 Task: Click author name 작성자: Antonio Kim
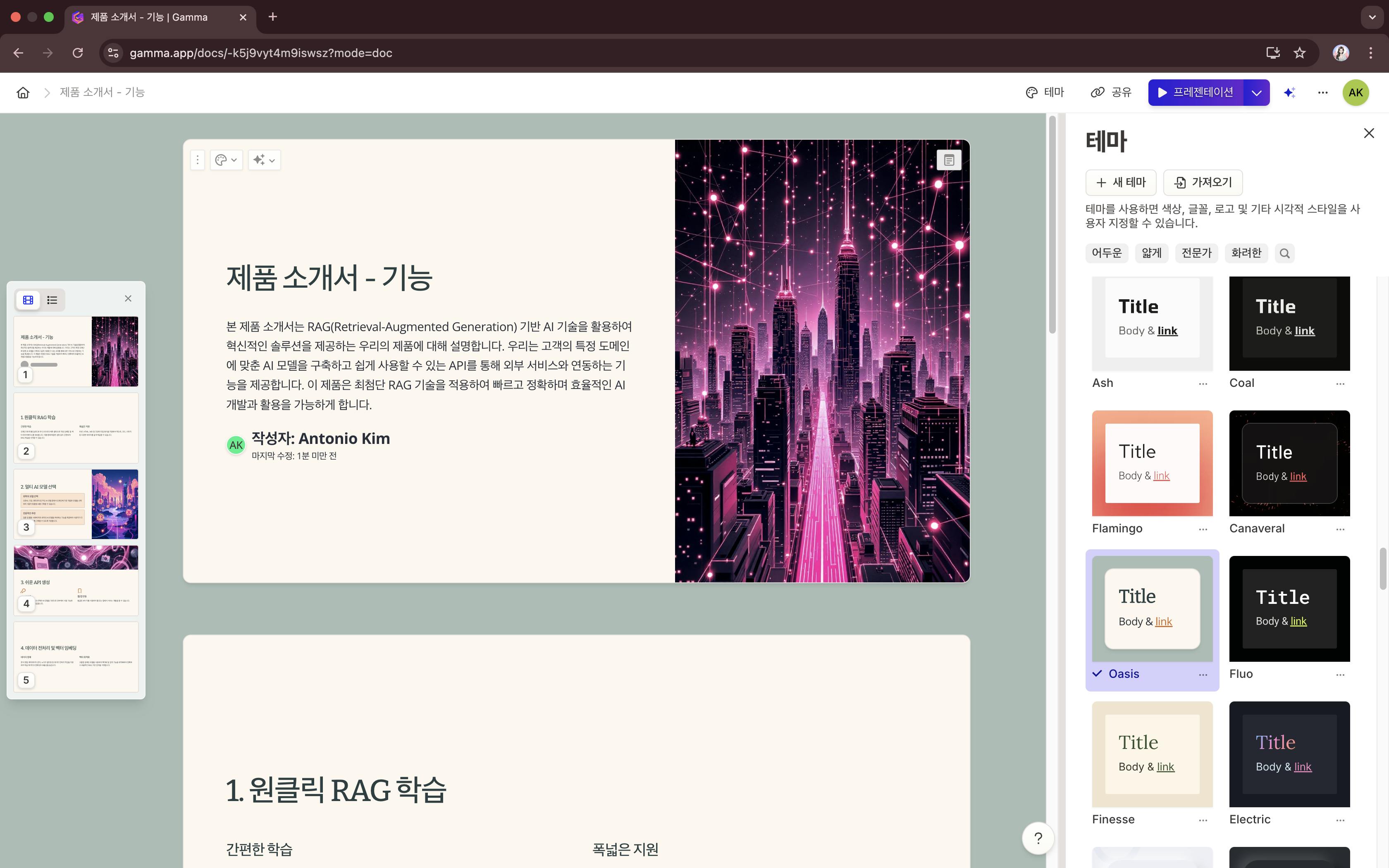click(321, 439)
